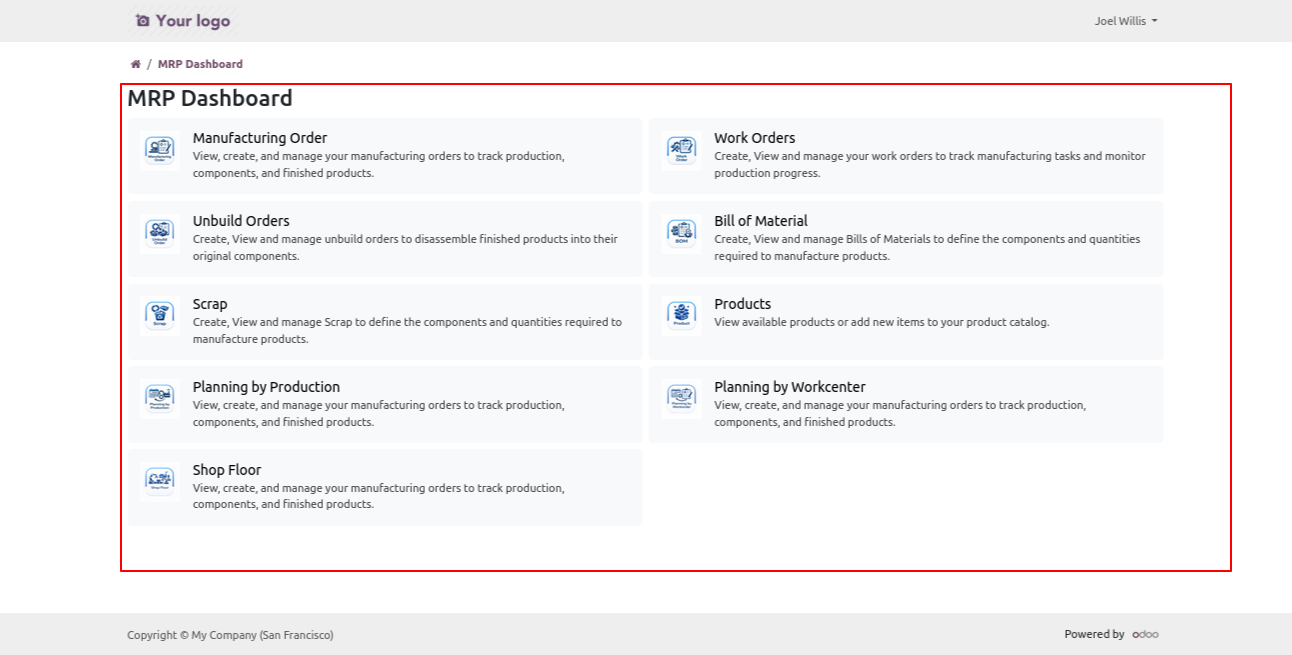Open the Bill of Material heading
Viewport: 1292px width, 655px height.
pyautogui.click(x=760, y=221)
